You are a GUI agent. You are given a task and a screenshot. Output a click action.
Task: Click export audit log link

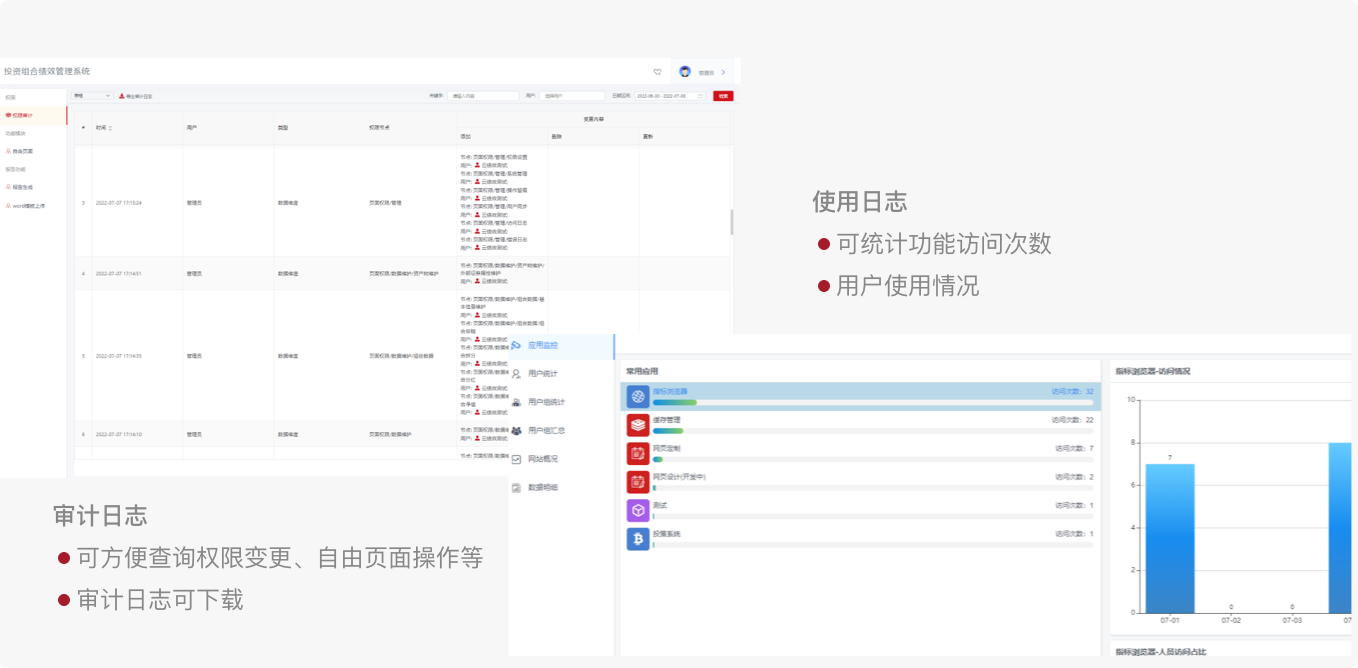pyautogui.click(x=136, y=96)
